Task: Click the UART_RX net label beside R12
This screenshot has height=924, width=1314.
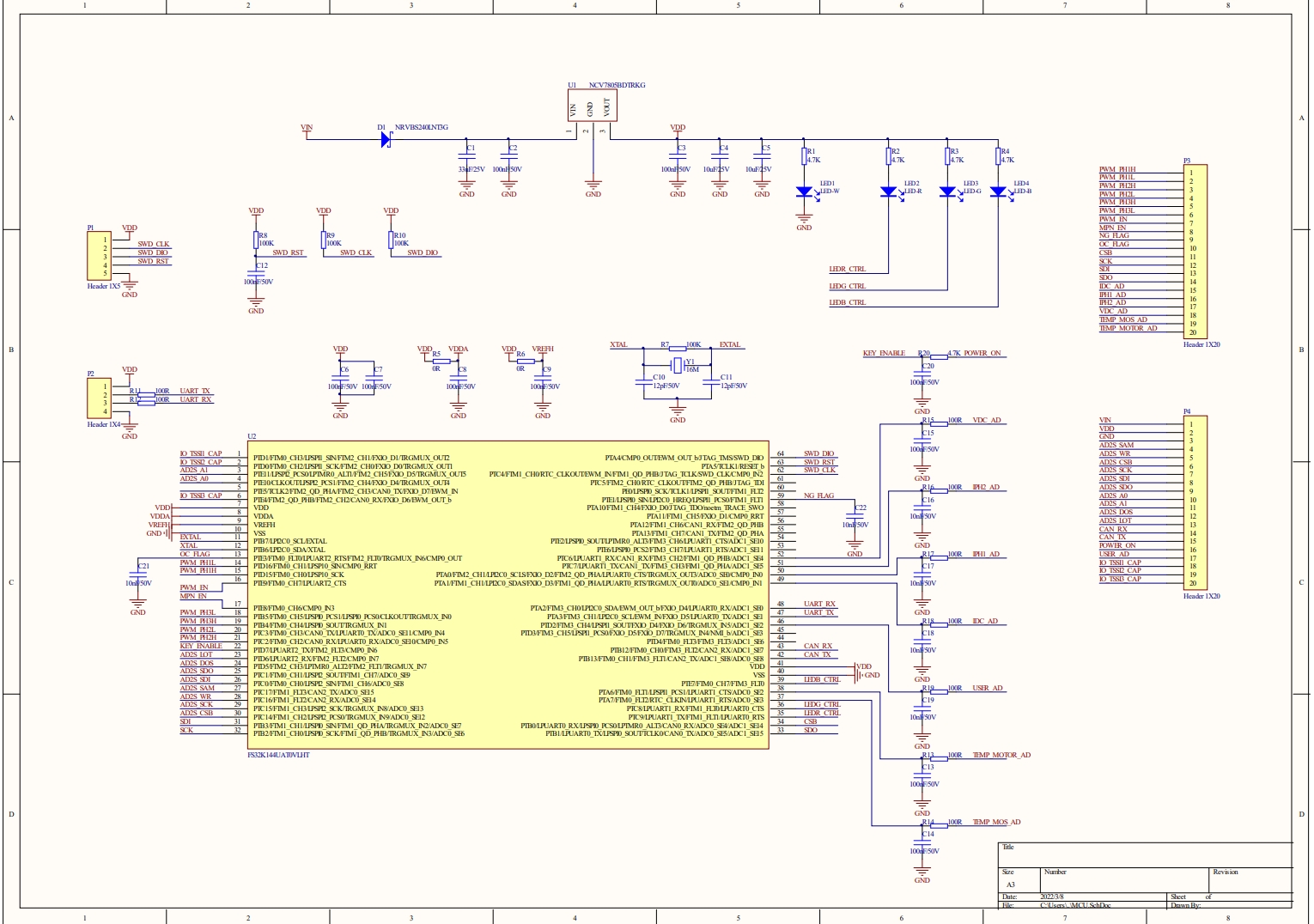Action: point(196,399)
